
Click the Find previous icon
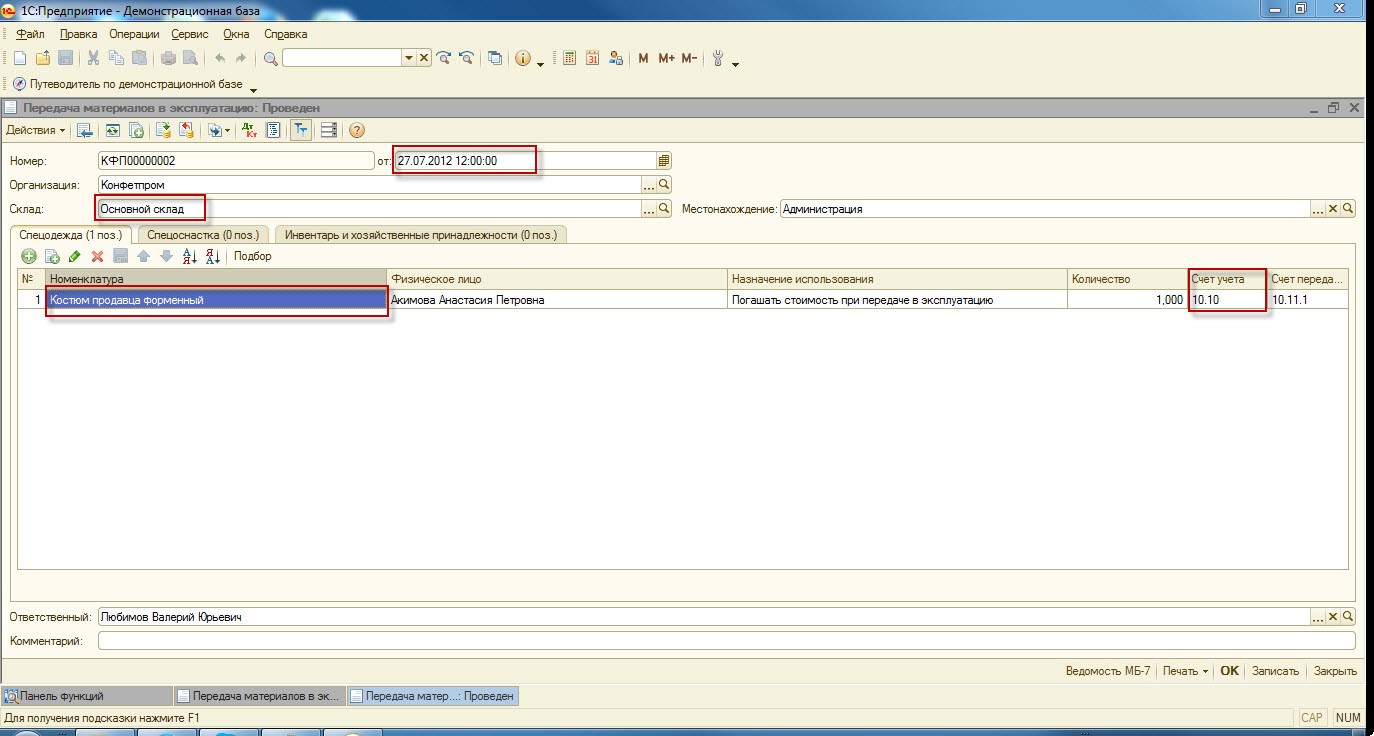466,58
